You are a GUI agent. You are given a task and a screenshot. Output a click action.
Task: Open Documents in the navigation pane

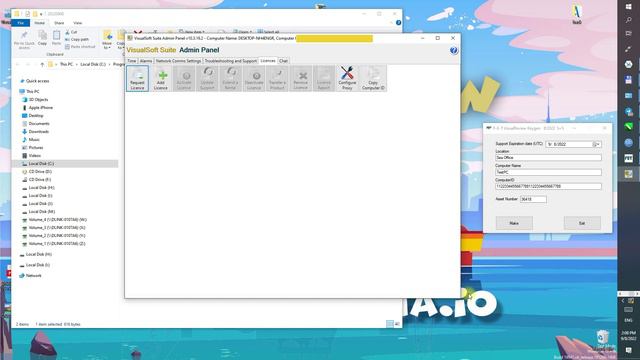(x=39, y=124)
